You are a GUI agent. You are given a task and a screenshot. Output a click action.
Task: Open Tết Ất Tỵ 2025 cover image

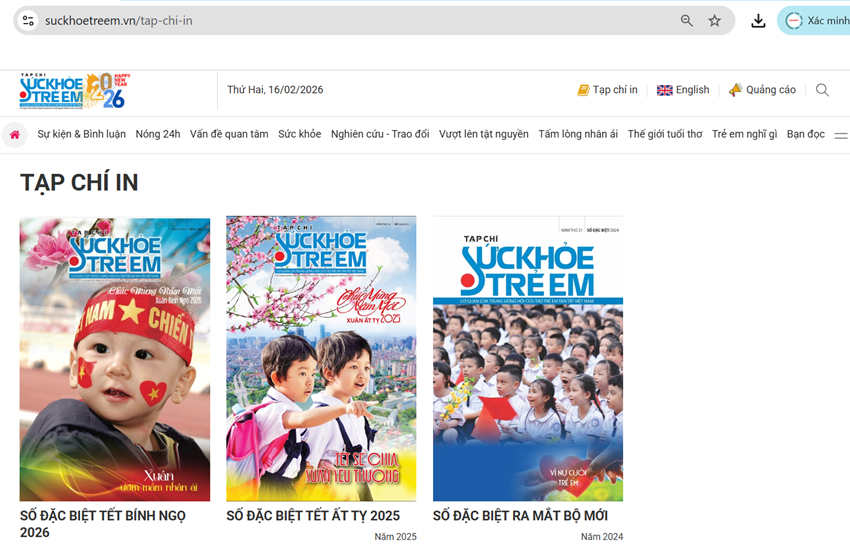(321, 358)
